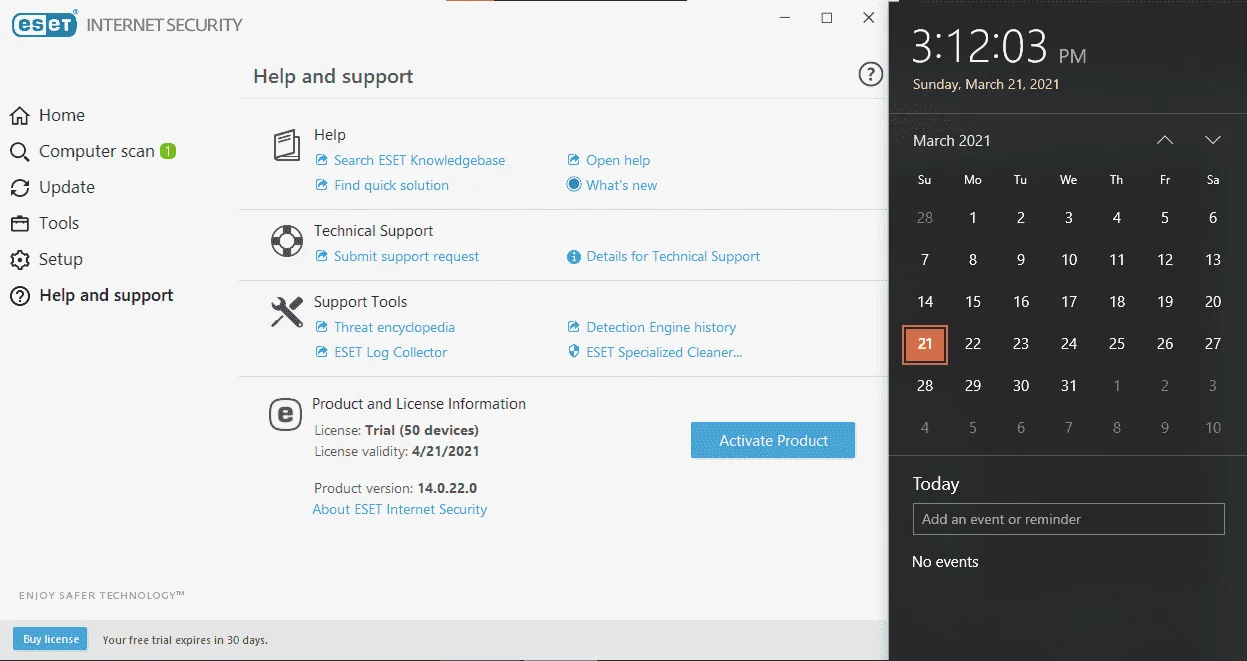Image resolution: width=1247 pixels, height=661 pixels.
Task: Switch to the Setup section
Action: [x=61, y=260]
